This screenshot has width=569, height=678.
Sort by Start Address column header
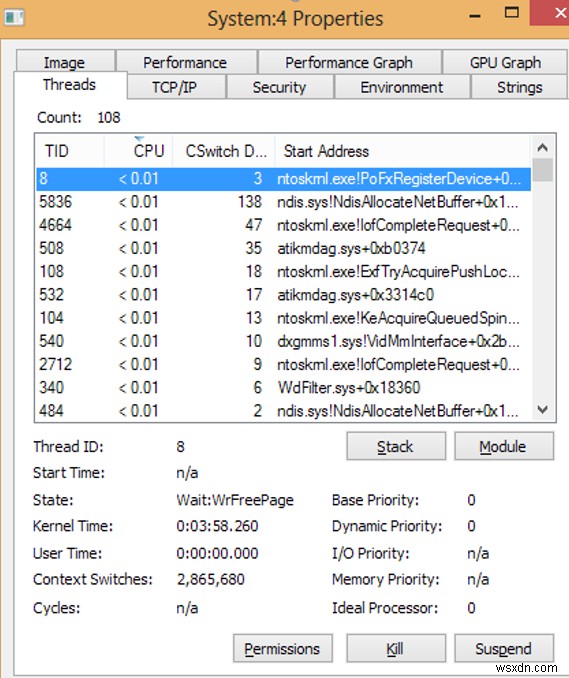[402, 151]
